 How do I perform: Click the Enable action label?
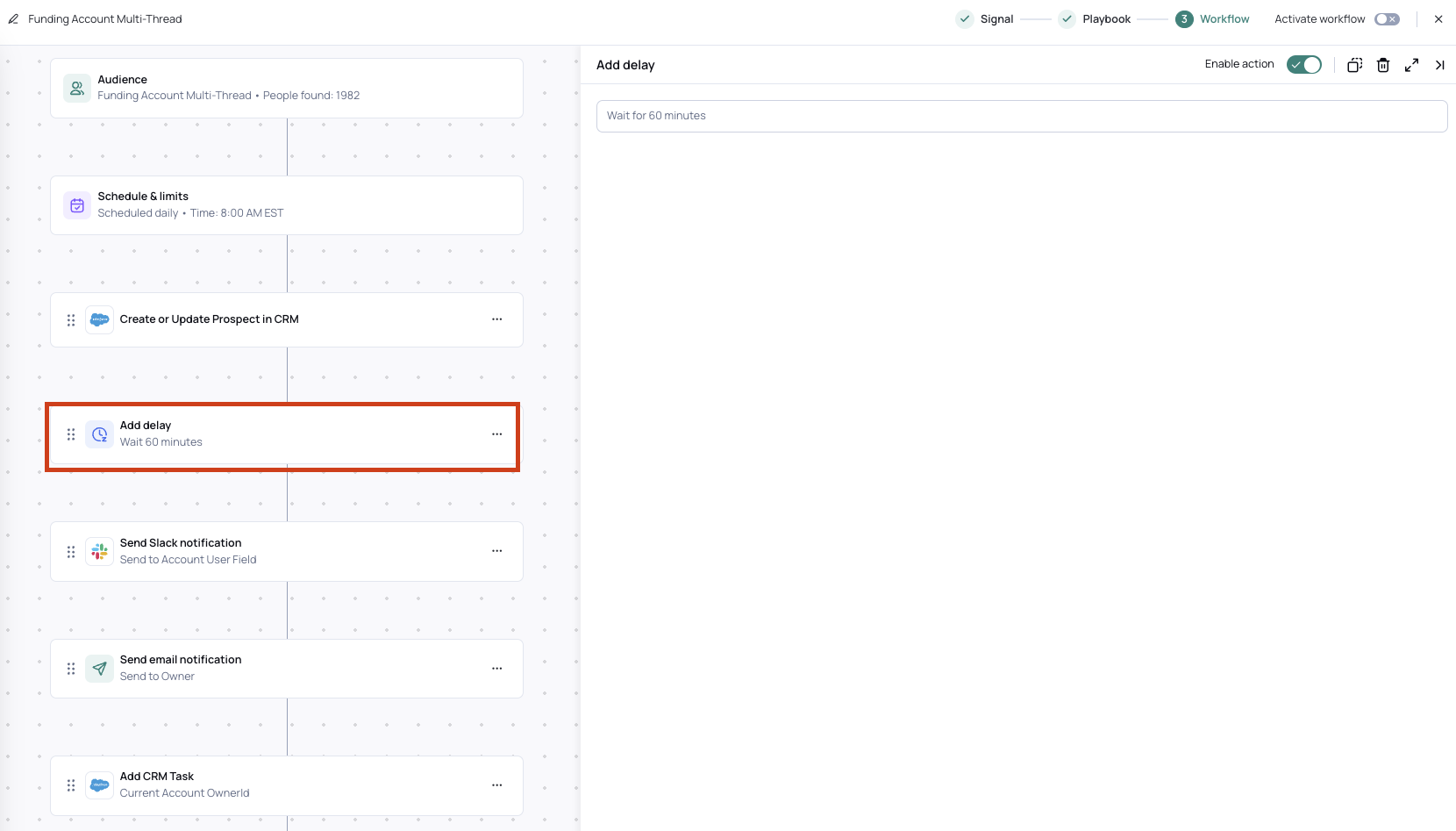point(1239,64)
